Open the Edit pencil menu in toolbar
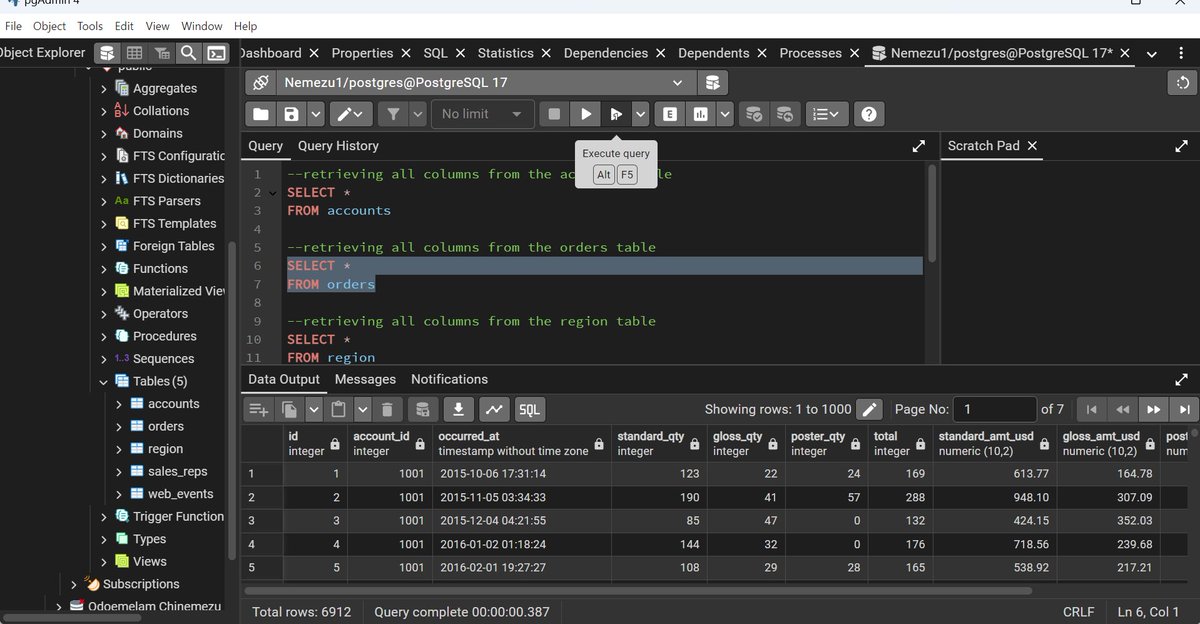The width and height of the screenshot is (1200, 624). pyautogui.click(x=351, y=114)
